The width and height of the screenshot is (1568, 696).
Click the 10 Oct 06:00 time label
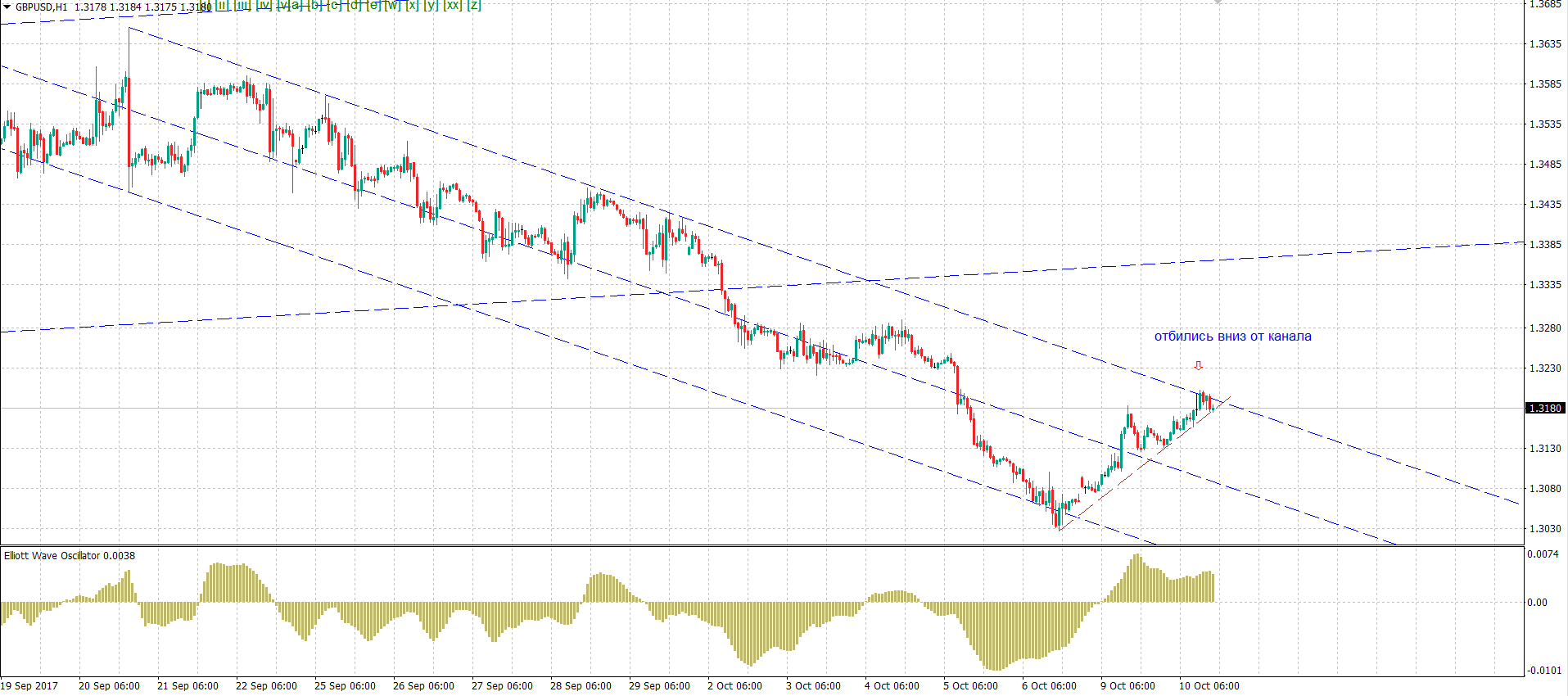(1209, 686)
